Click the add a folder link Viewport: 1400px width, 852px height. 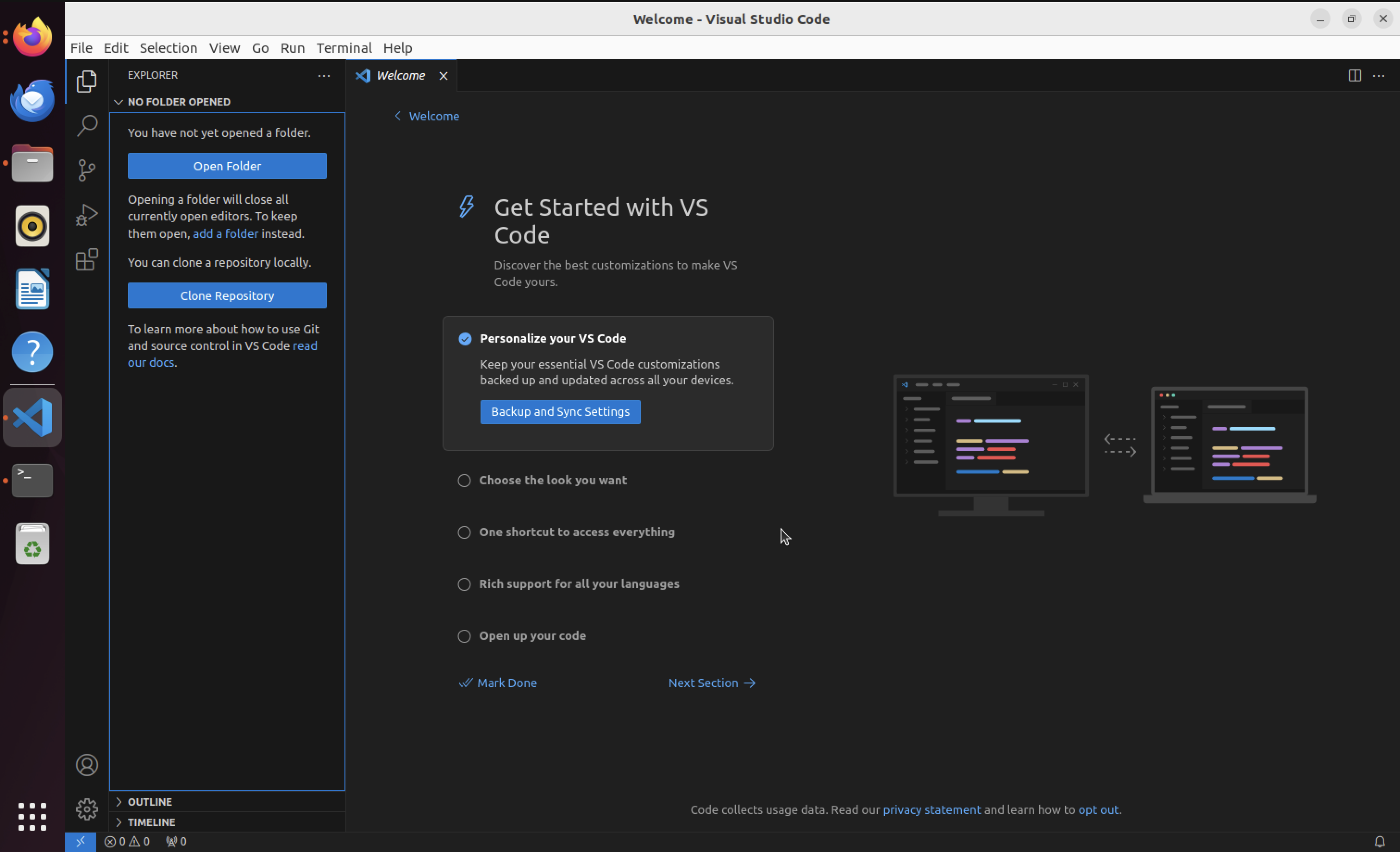pos(225,233)
